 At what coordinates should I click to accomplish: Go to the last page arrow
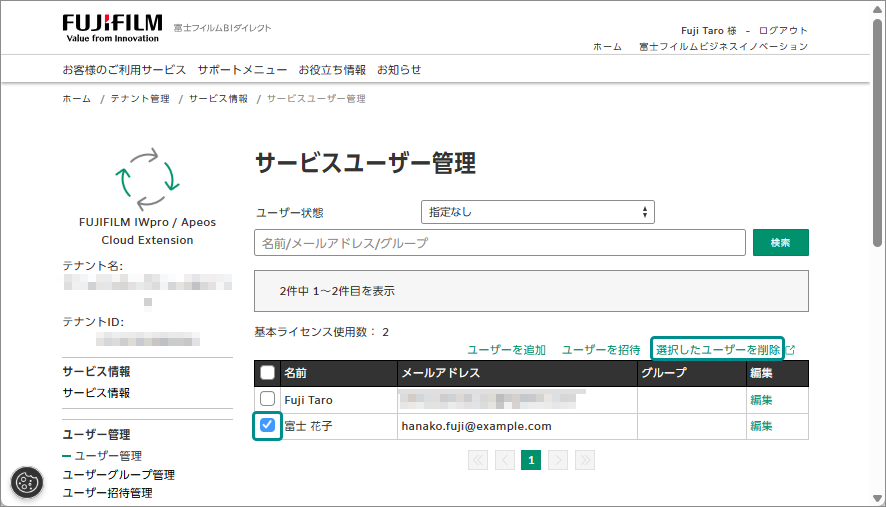click(585, 460)
